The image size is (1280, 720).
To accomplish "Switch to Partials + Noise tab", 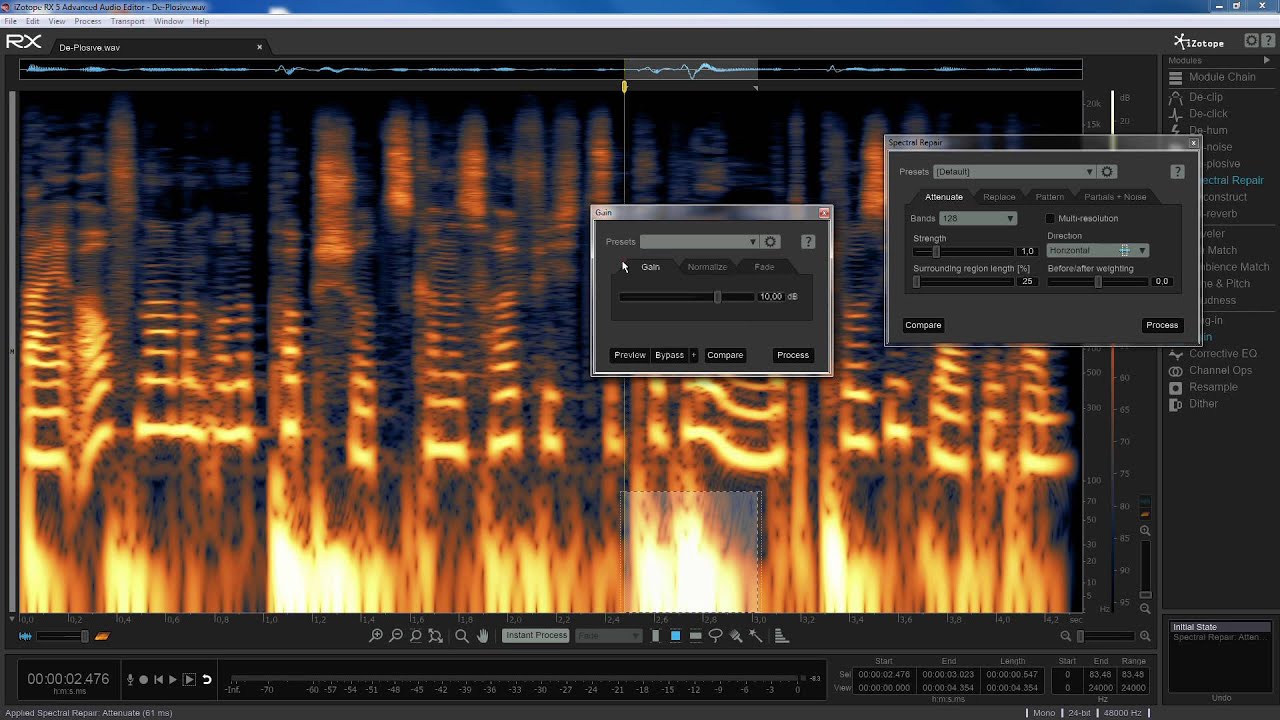I will click(x=1115, y=197).
